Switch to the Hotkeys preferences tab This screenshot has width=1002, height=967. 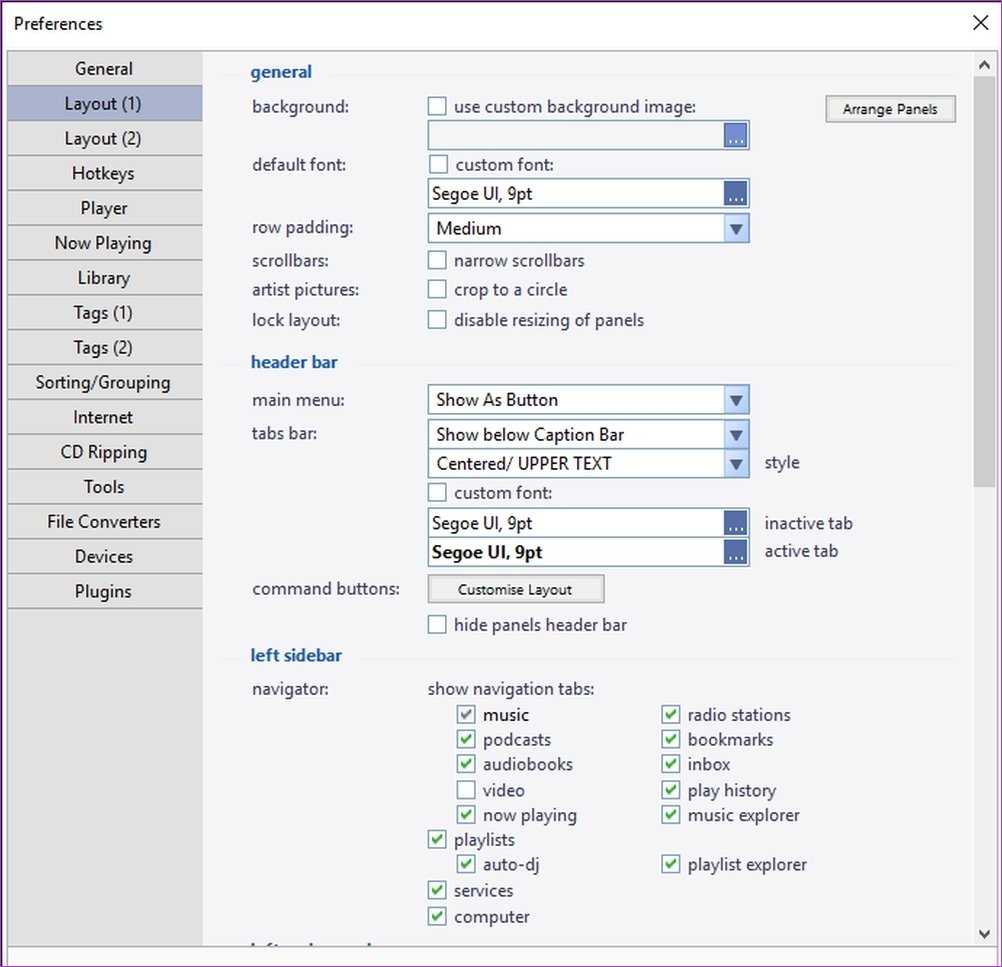(104, 174)
